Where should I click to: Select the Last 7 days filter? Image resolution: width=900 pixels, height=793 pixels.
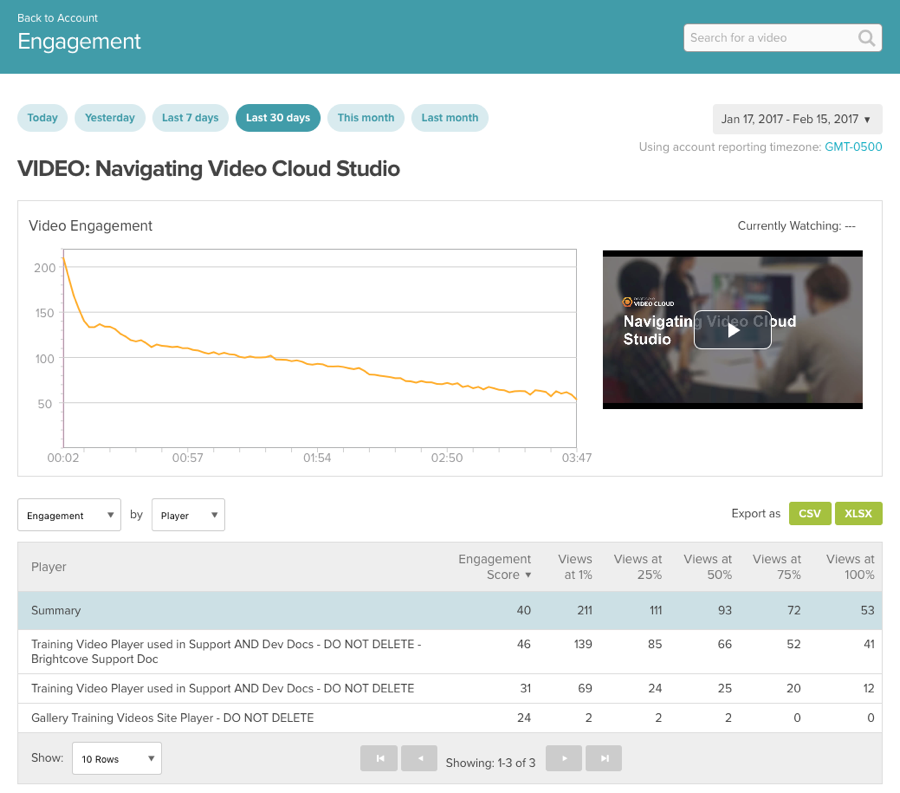pyautogui.click(x=190, y=118)
